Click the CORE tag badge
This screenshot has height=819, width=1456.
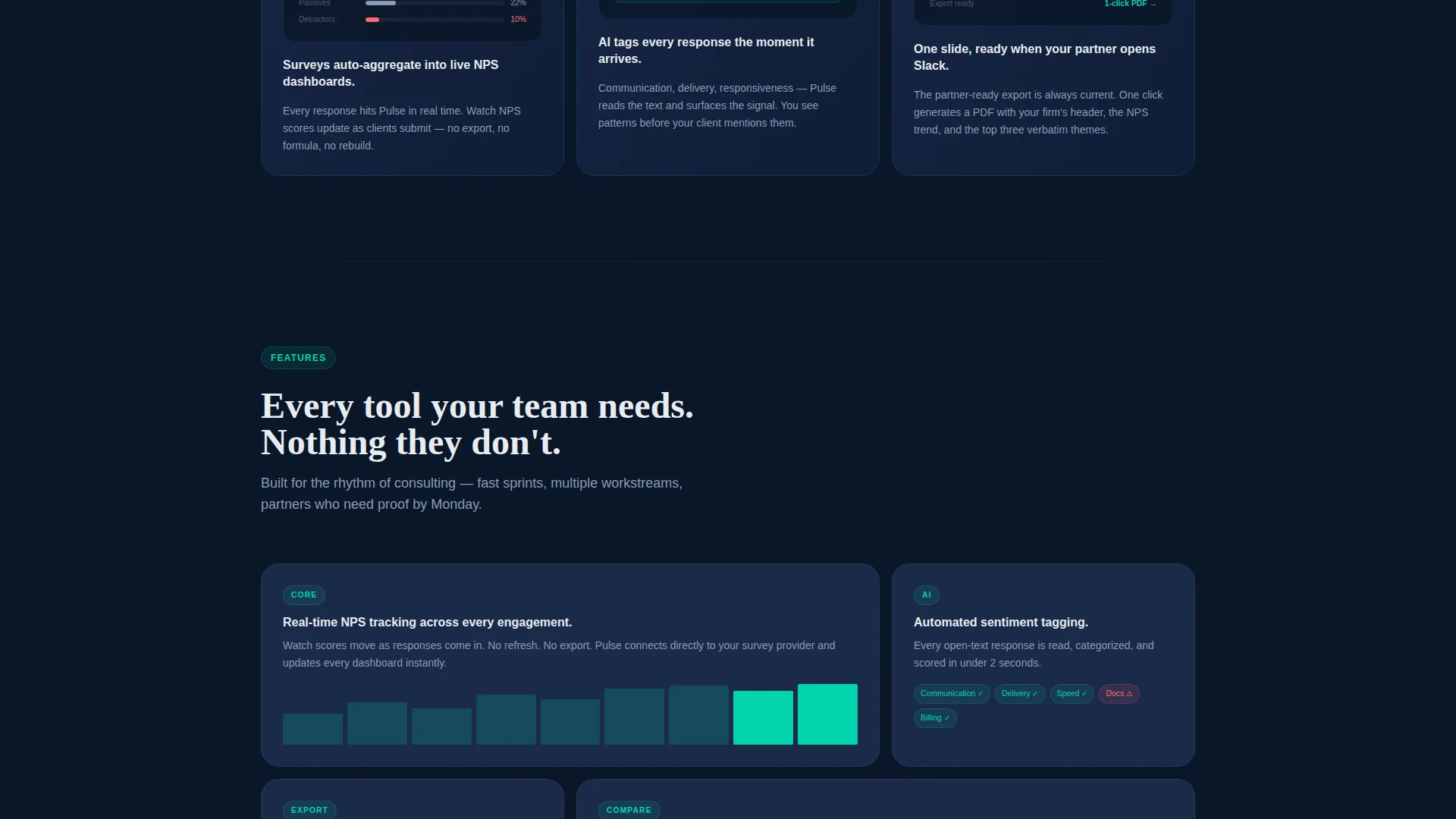pos(304,595)
